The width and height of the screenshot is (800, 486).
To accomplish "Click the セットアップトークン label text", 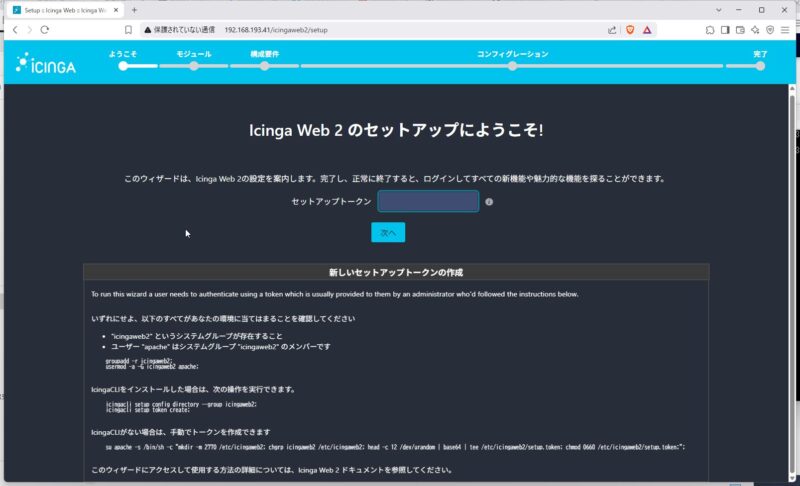I will pos(331,202).
